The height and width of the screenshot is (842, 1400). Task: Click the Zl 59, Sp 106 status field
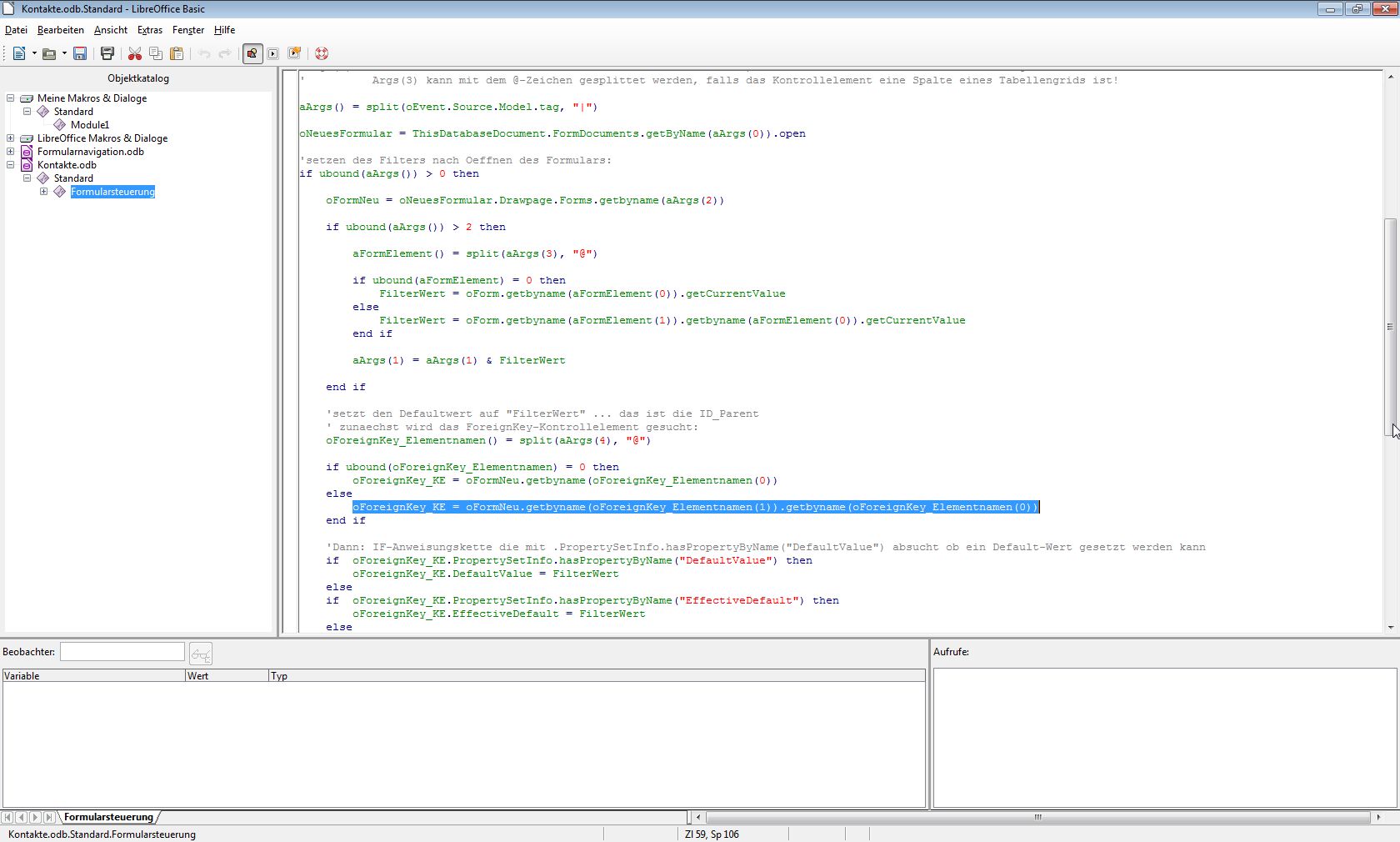[712, 834]
